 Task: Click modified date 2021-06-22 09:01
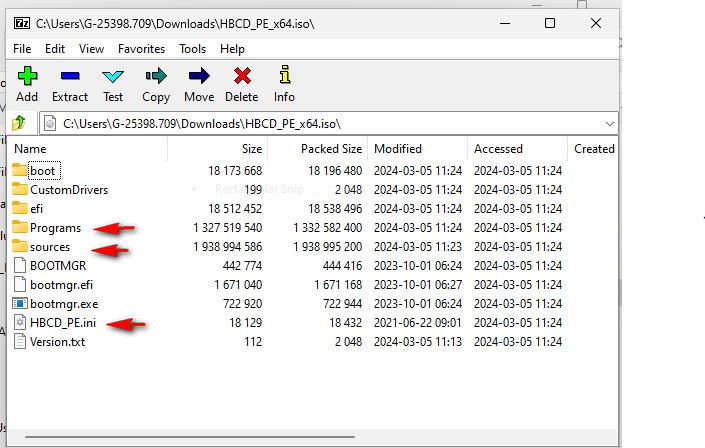(418, 323)
